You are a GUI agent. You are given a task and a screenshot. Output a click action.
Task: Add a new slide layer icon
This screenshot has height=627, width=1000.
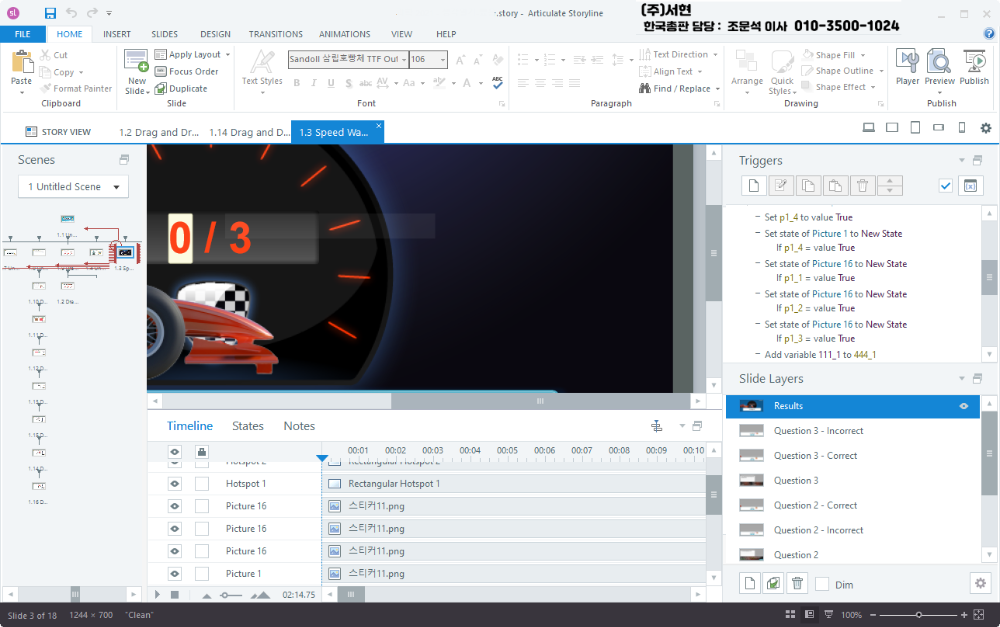750,584
